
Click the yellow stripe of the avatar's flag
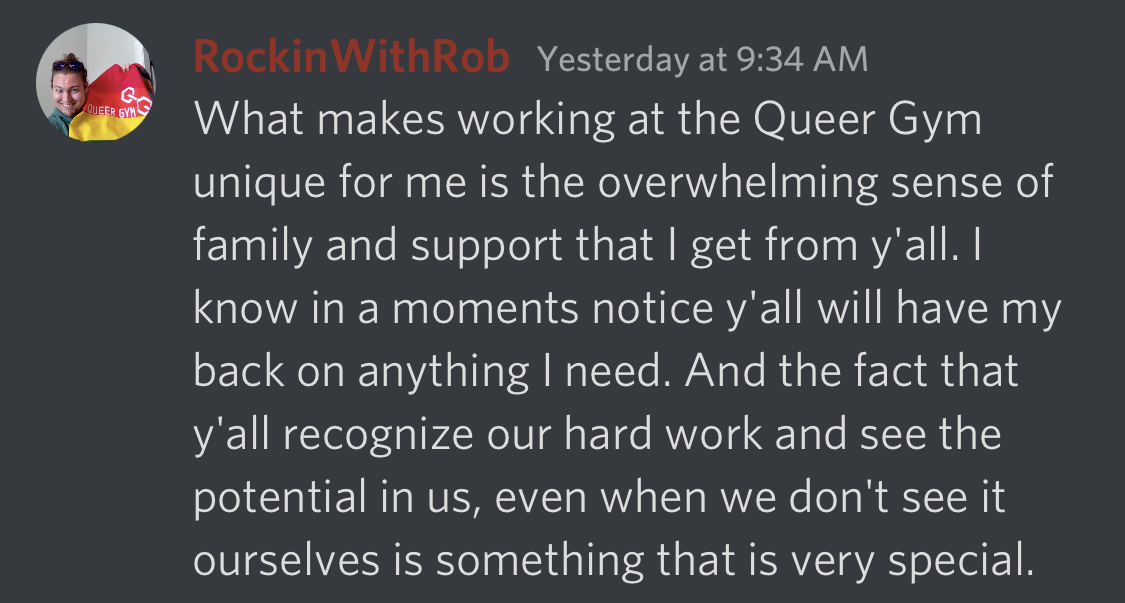point(108,128)
